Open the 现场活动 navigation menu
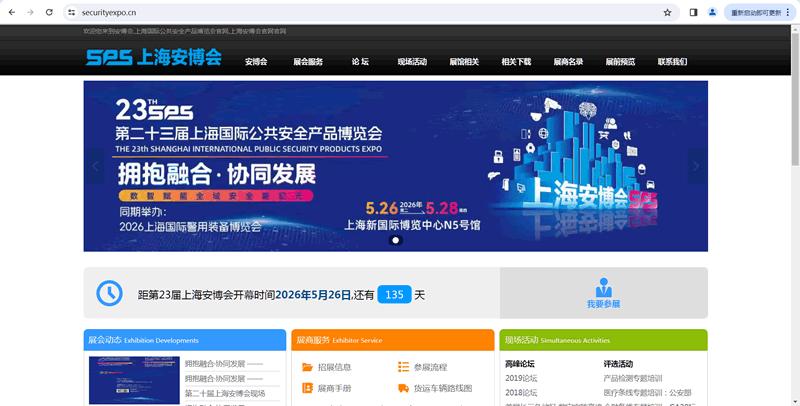This screenshot has width=800, height=406. pyautogui.click(x=412, y=62)
